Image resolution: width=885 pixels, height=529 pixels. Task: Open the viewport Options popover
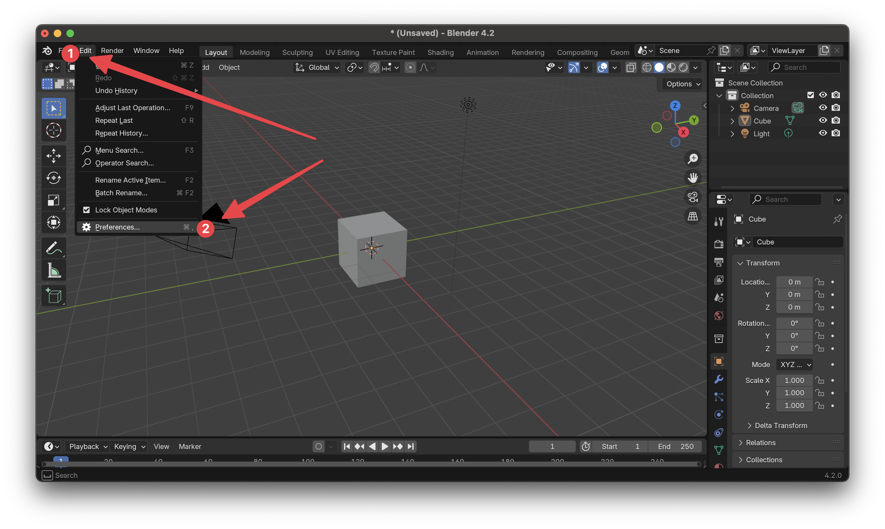pos(683,84)
